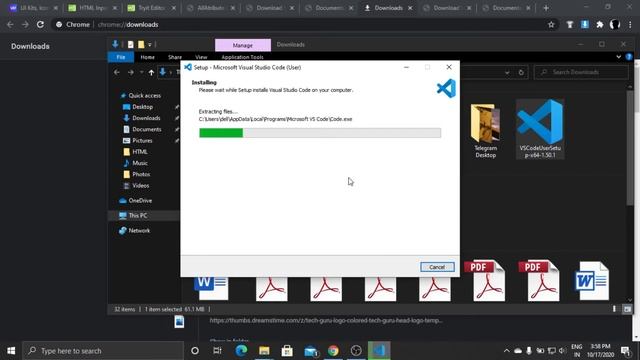The width and height of the screenshot is (640, 360).
Task: Open the View tab in Explorer ribbon
Action: point(201,57)
